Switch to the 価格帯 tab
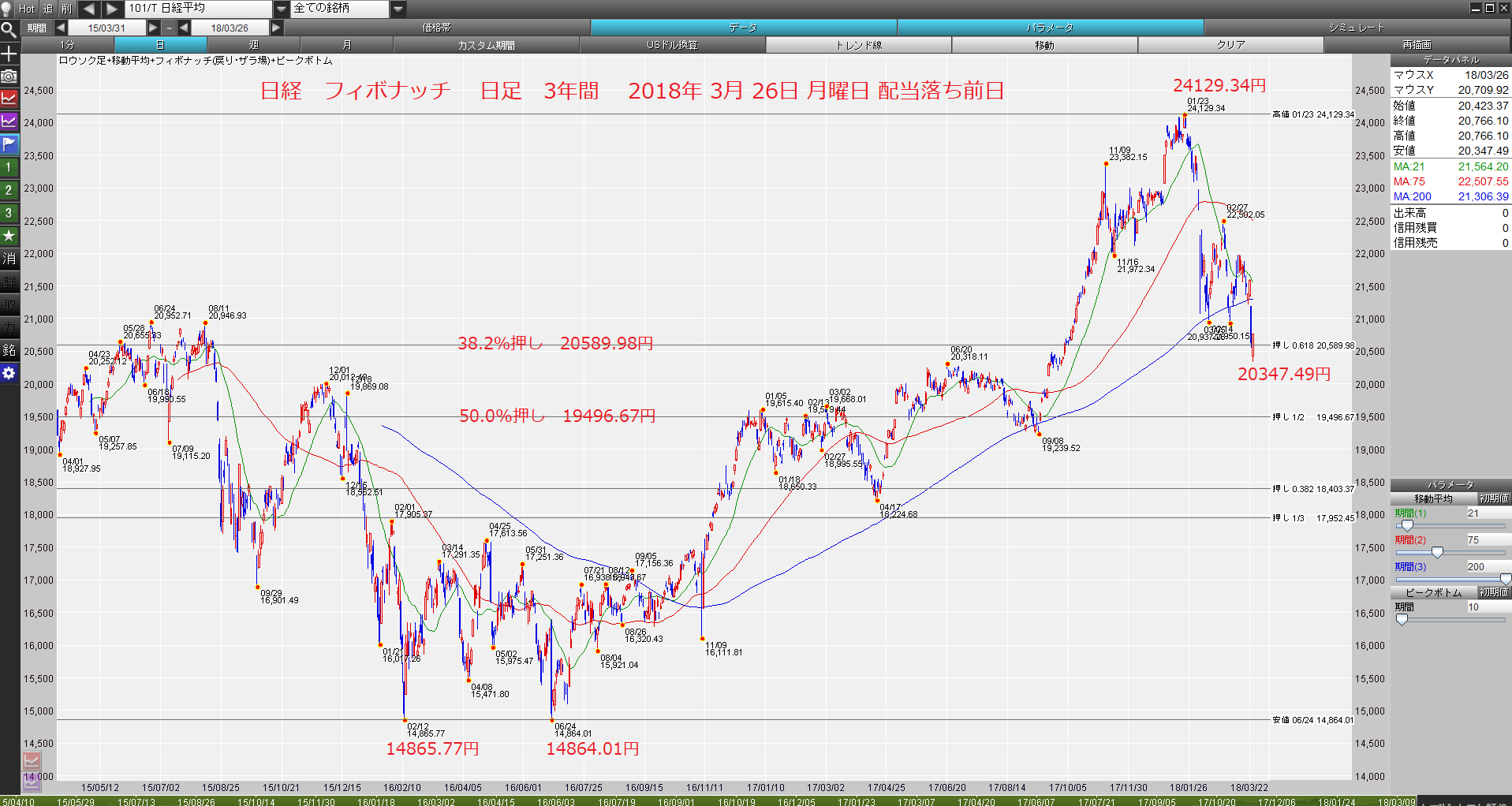The width and height of the screenshot is (1512, 806). (x=437, y=28)
